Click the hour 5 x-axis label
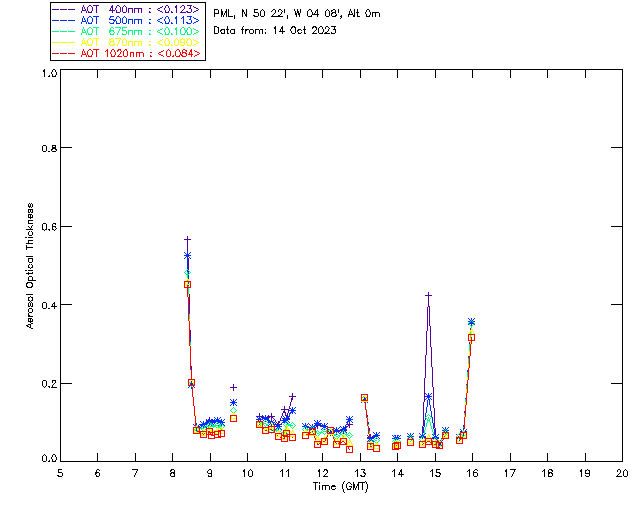The image size is (640, 512). [60, 473]
